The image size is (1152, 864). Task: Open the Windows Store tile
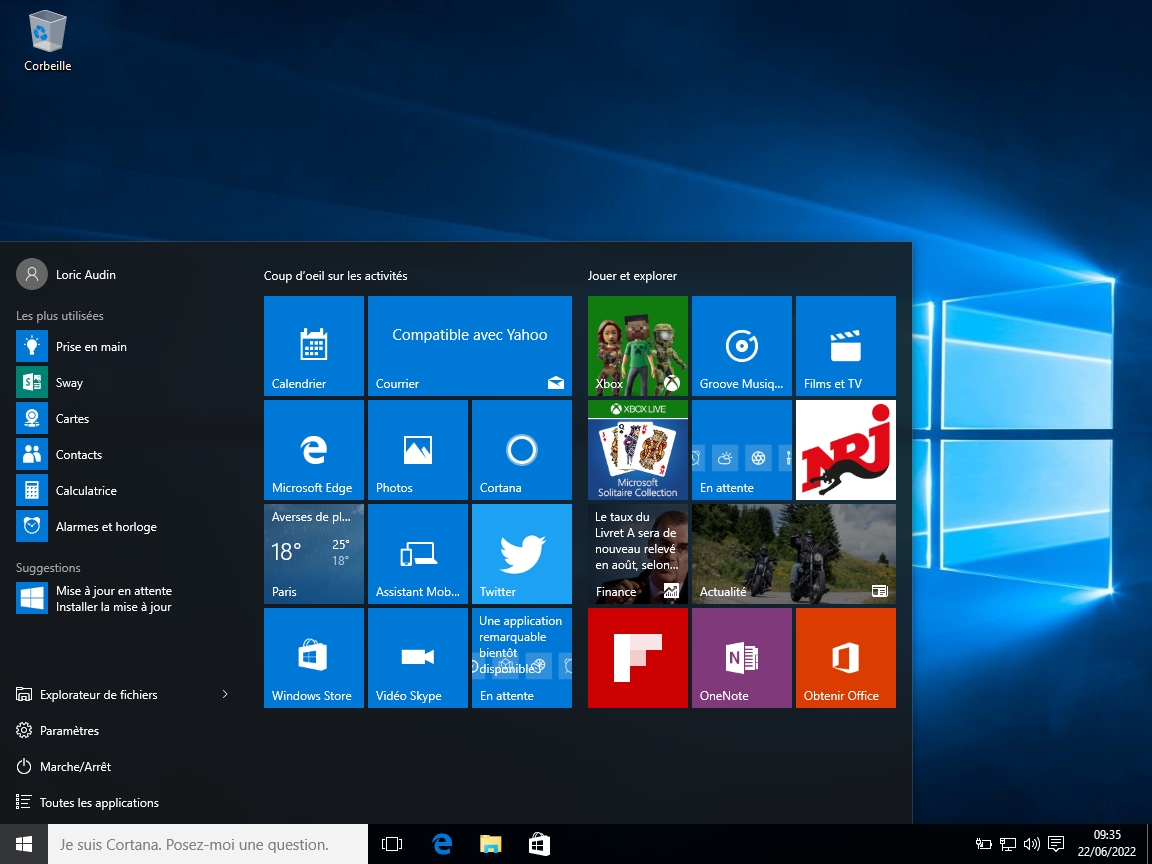[314, 658]
